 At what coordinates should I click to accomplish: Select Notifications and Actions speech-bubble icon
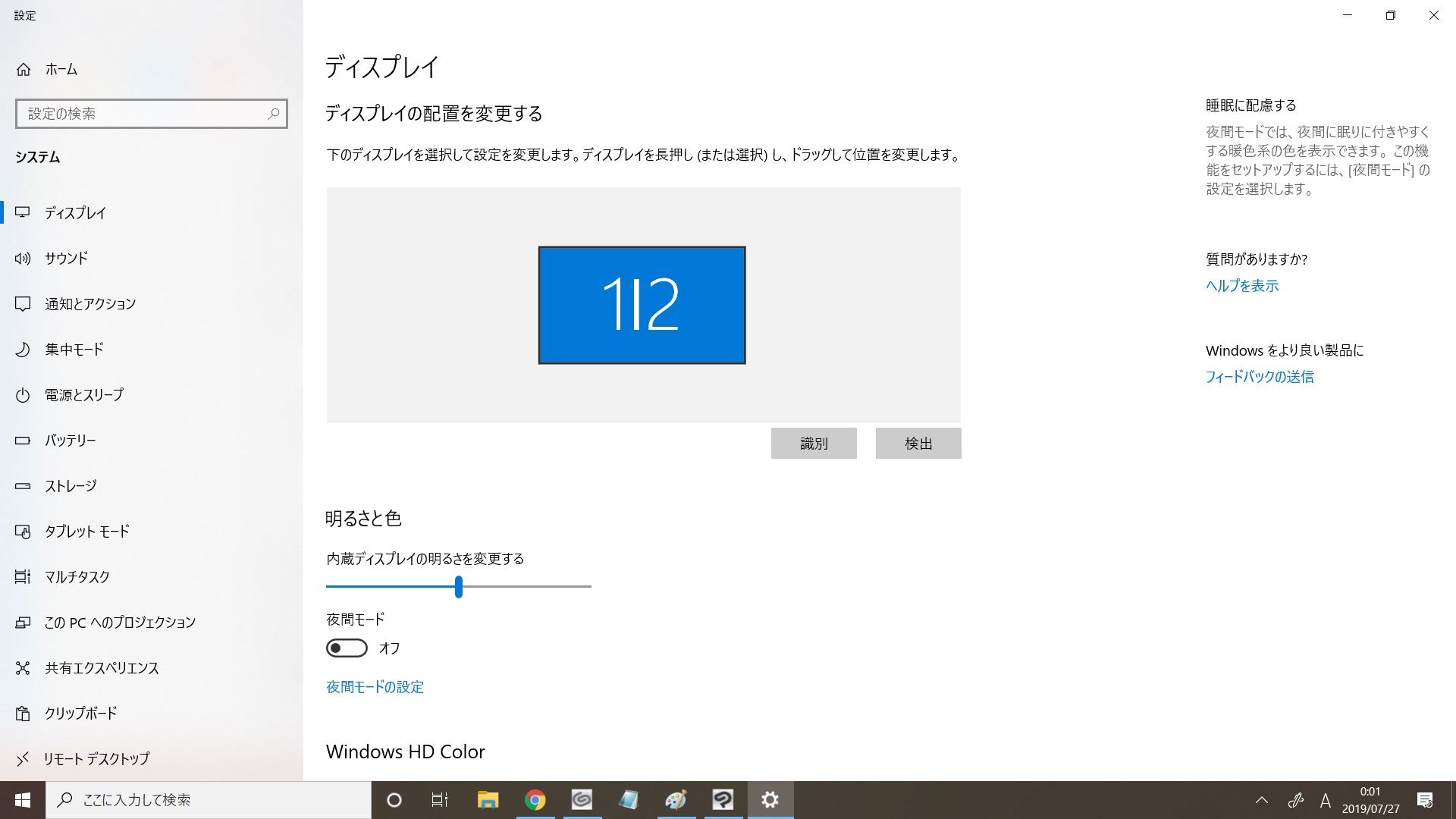[23, 304]
